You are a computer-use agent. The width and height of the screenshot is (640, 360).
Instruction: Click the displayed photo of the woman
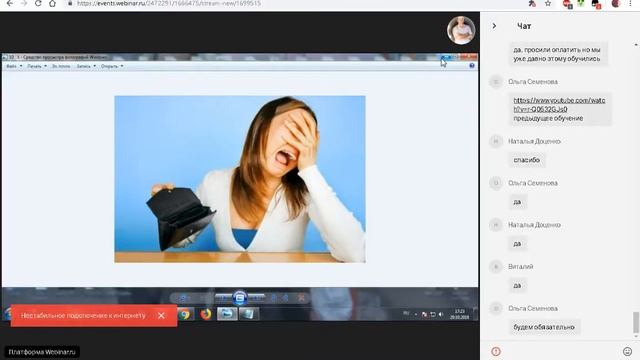240,179
